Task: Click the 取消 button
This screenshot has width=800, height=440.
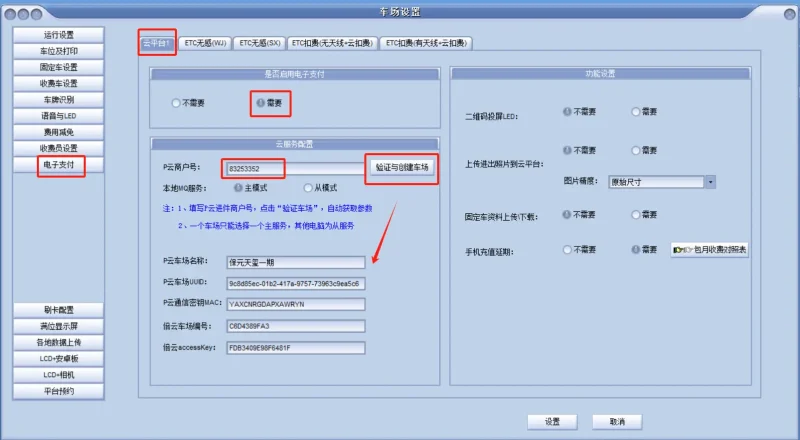Action: click(x=617, y=421)
